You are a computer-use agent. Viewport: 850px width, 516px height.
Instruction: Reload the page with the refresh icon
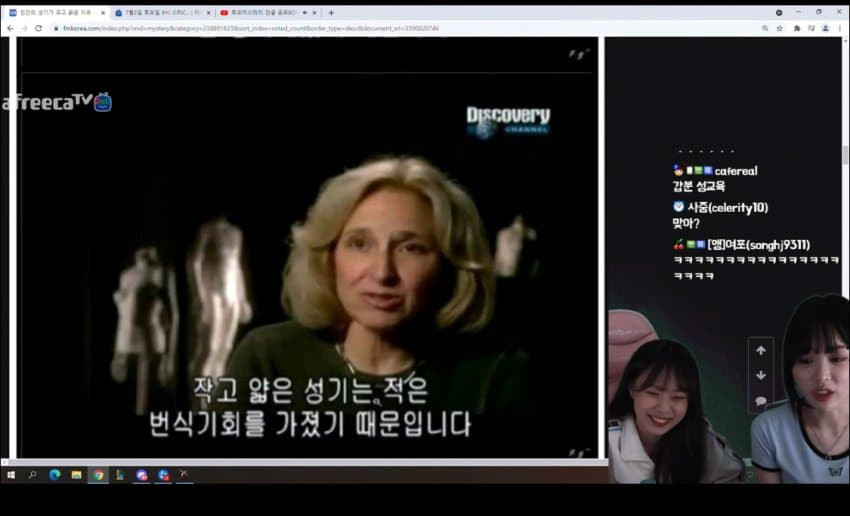38,28
